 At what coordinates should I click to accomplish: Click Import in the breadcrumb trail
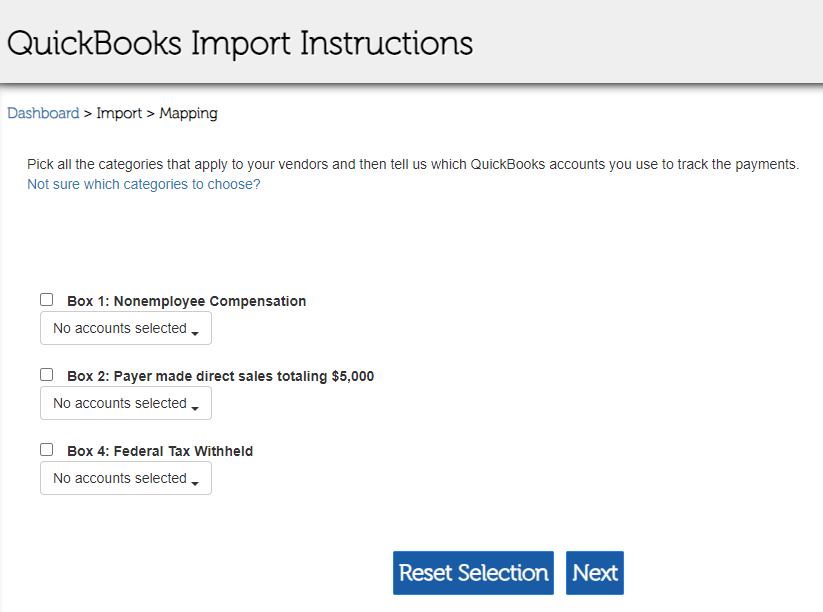[x=119, y=113]
